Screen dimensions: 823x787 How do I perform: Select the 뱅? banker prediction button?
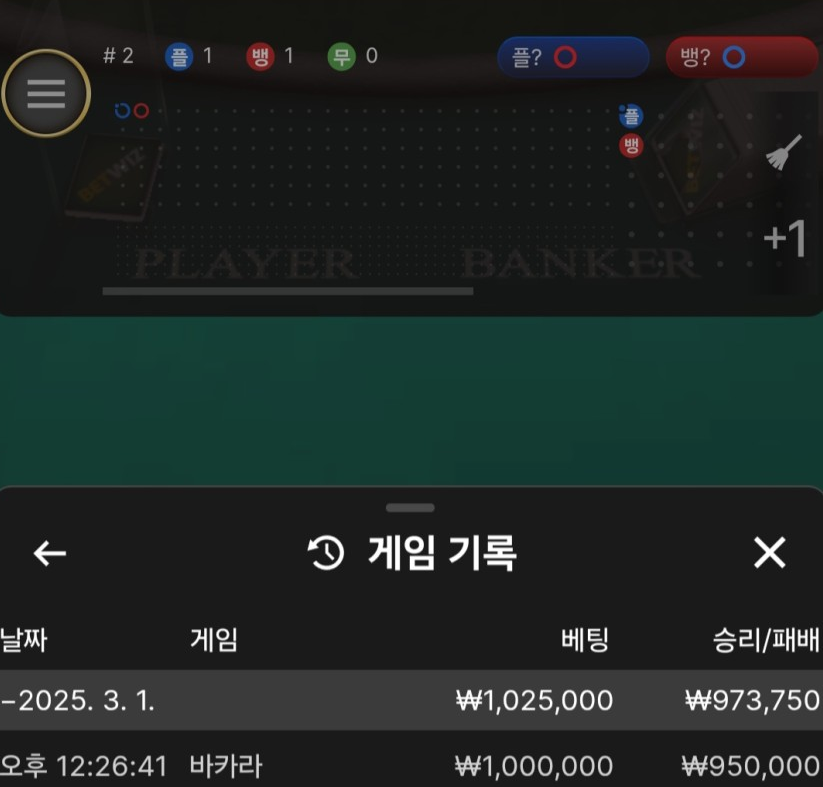click(742, 57)
